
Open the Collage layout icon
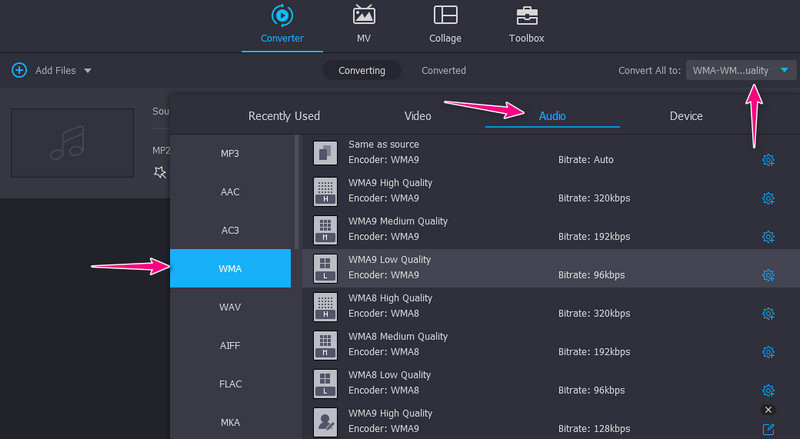point(445,16)
